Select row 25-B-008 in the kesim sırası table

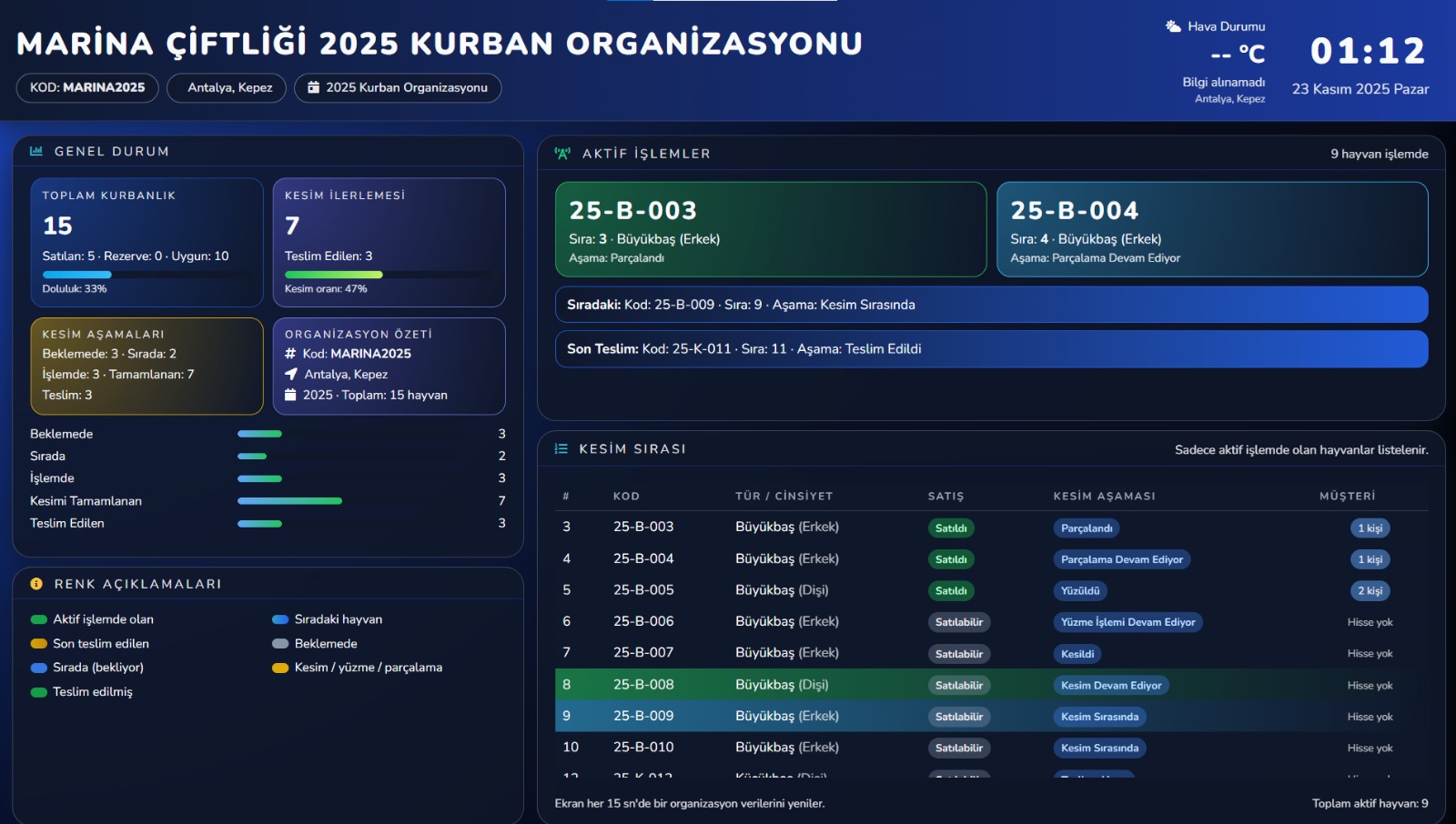tap(991, 685)
